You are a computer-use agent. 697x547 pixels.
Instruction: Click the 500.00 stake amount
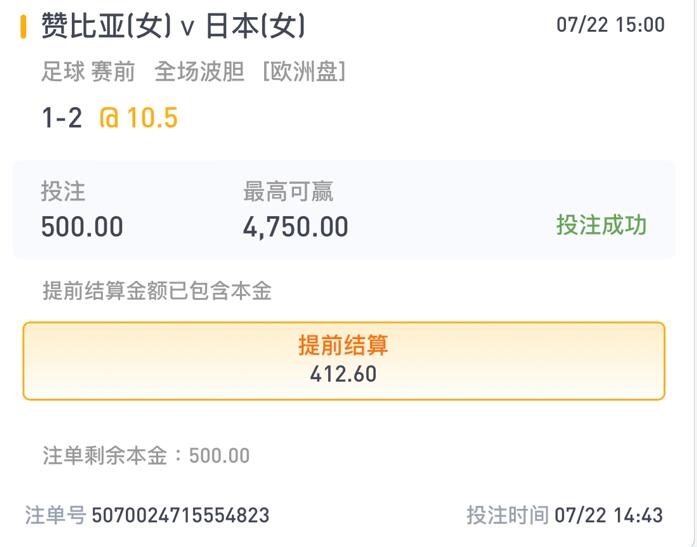click(82, 227)
